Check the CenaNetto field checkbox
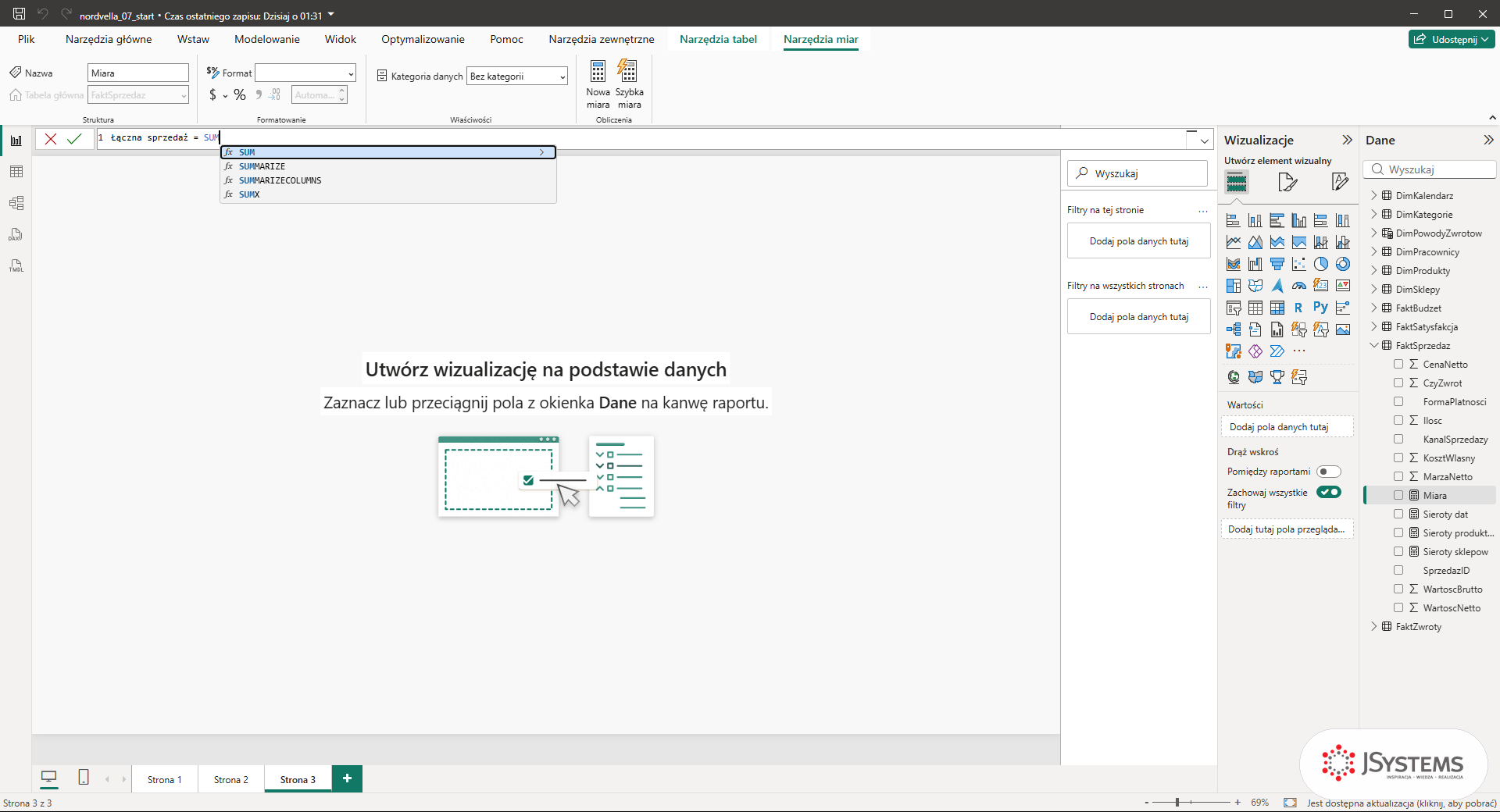 [x=1398, y=365]
